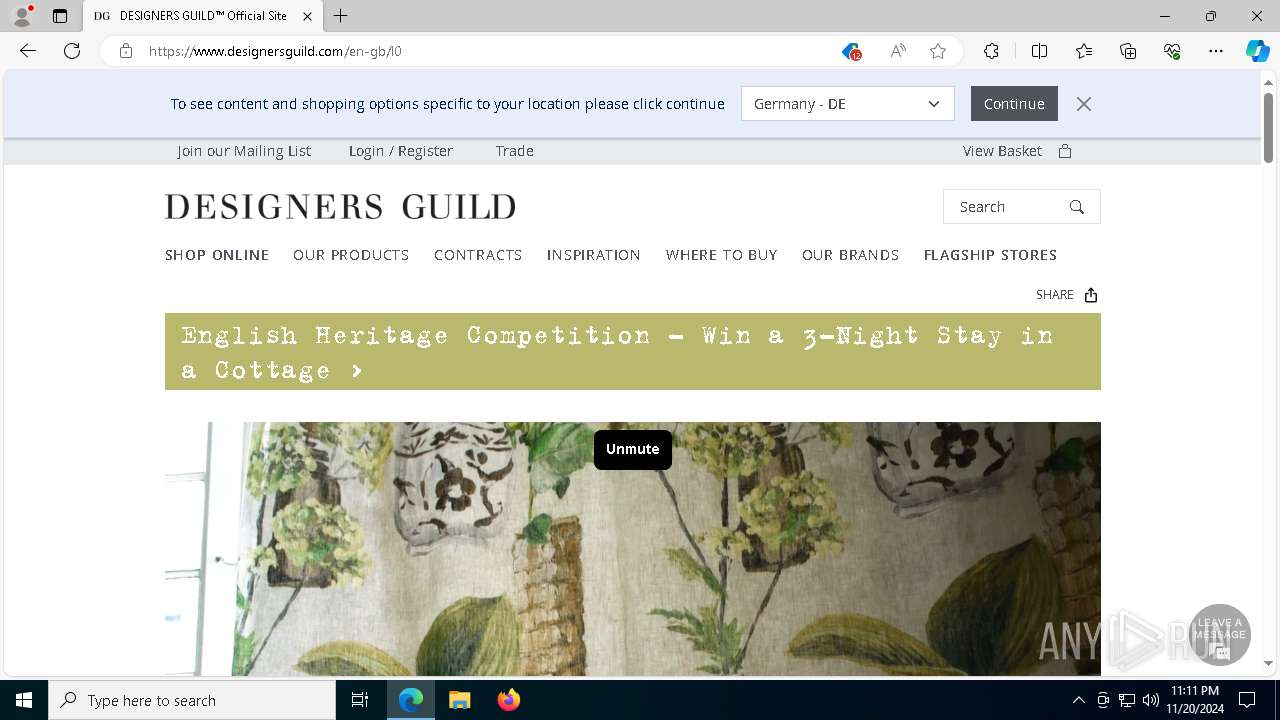
Task: Open the Flagship Stores menu
Action: tap(990, 255)
